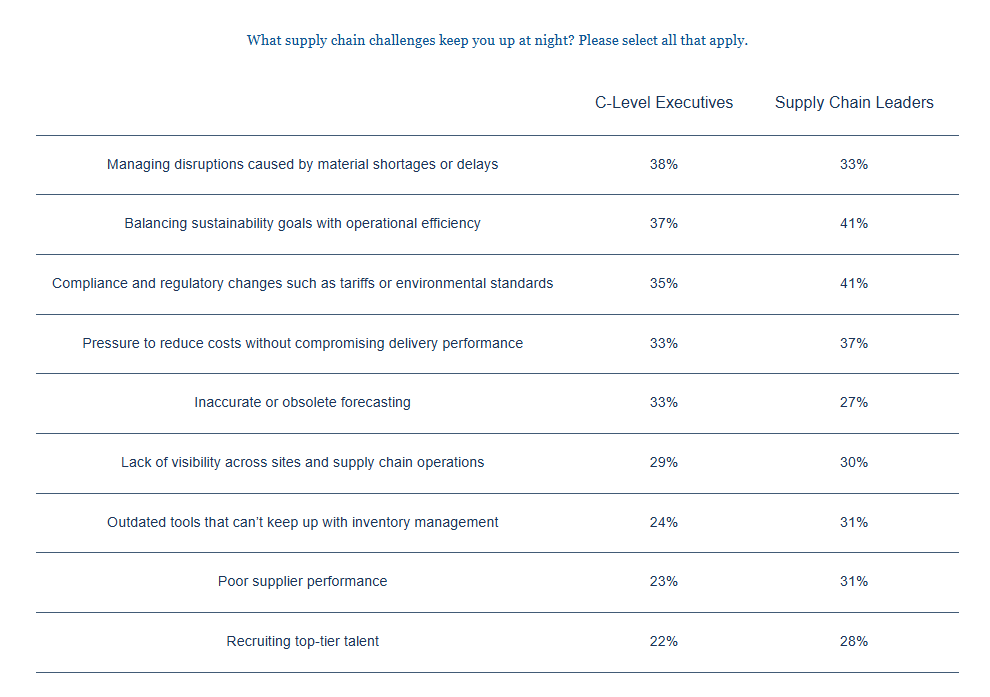Click the 'Managing disruptions caused by material shortages' row label

[x=302, y=164]
